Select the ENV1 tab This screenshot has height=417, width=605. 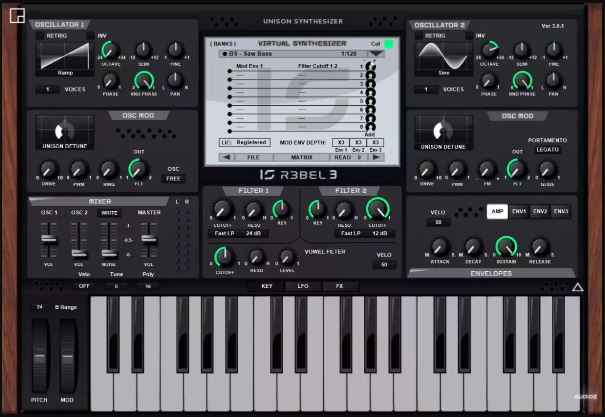(x=519, y=211)
